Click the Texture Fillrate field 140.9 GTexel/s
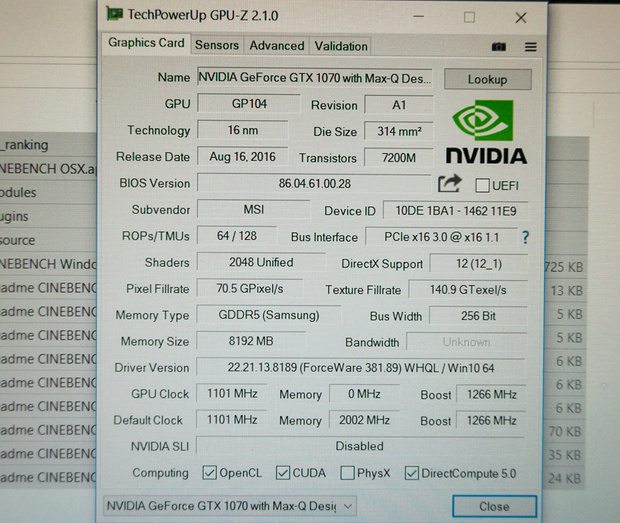 click(x=468, y=290)
